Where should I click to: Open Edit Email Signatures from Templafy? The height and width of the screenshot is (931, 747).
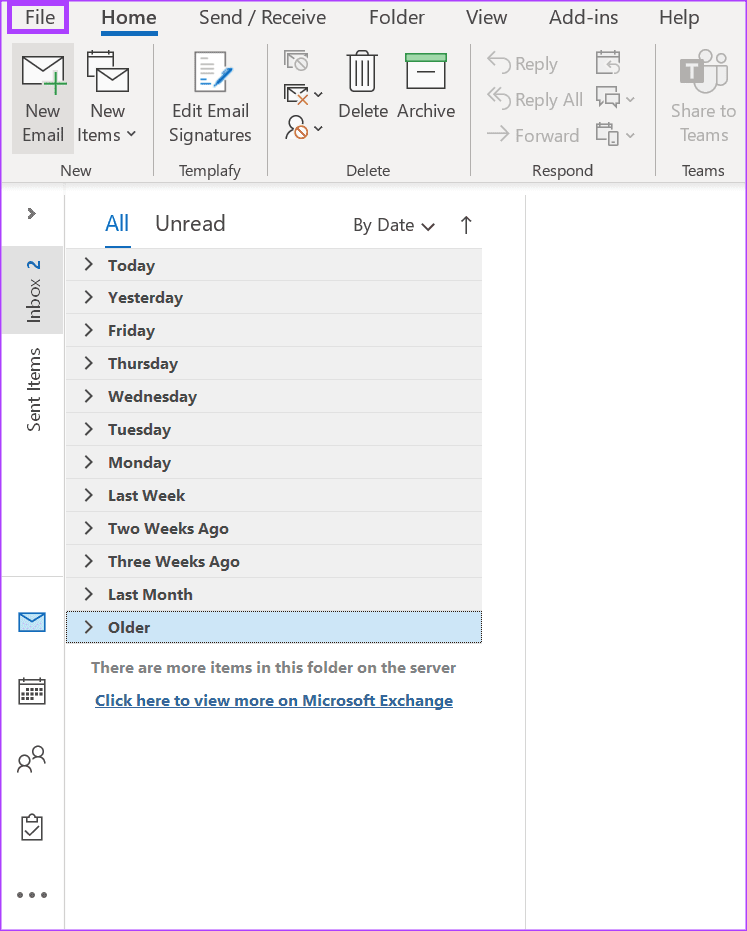click(210, 99)
